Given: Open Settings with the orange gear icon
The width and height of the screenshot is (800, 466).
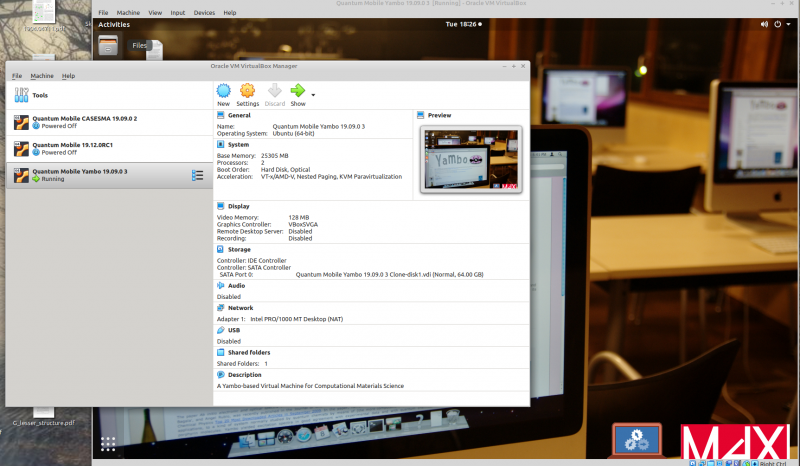Looking at the screenshot, I should pyautogui.click(x=247, y=91).
